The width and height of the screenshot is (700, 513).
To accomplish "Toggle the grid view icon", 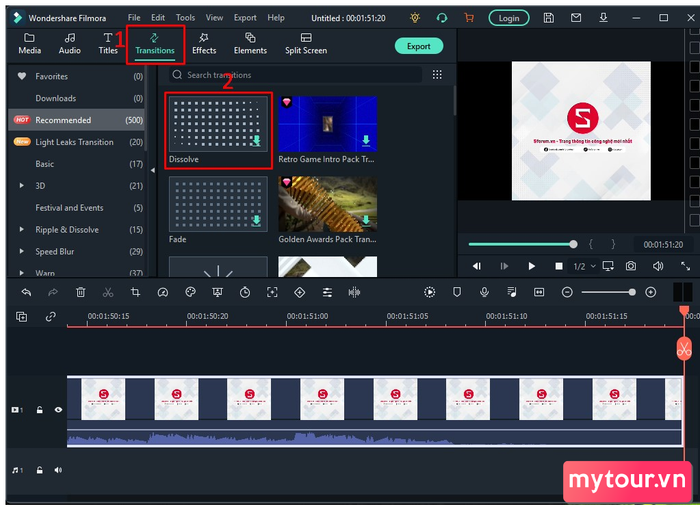I will tap(437, 75).
